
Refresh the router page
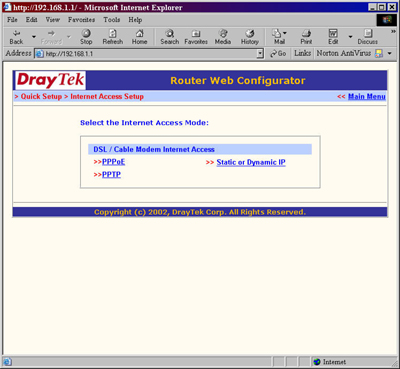click(113, 37)
